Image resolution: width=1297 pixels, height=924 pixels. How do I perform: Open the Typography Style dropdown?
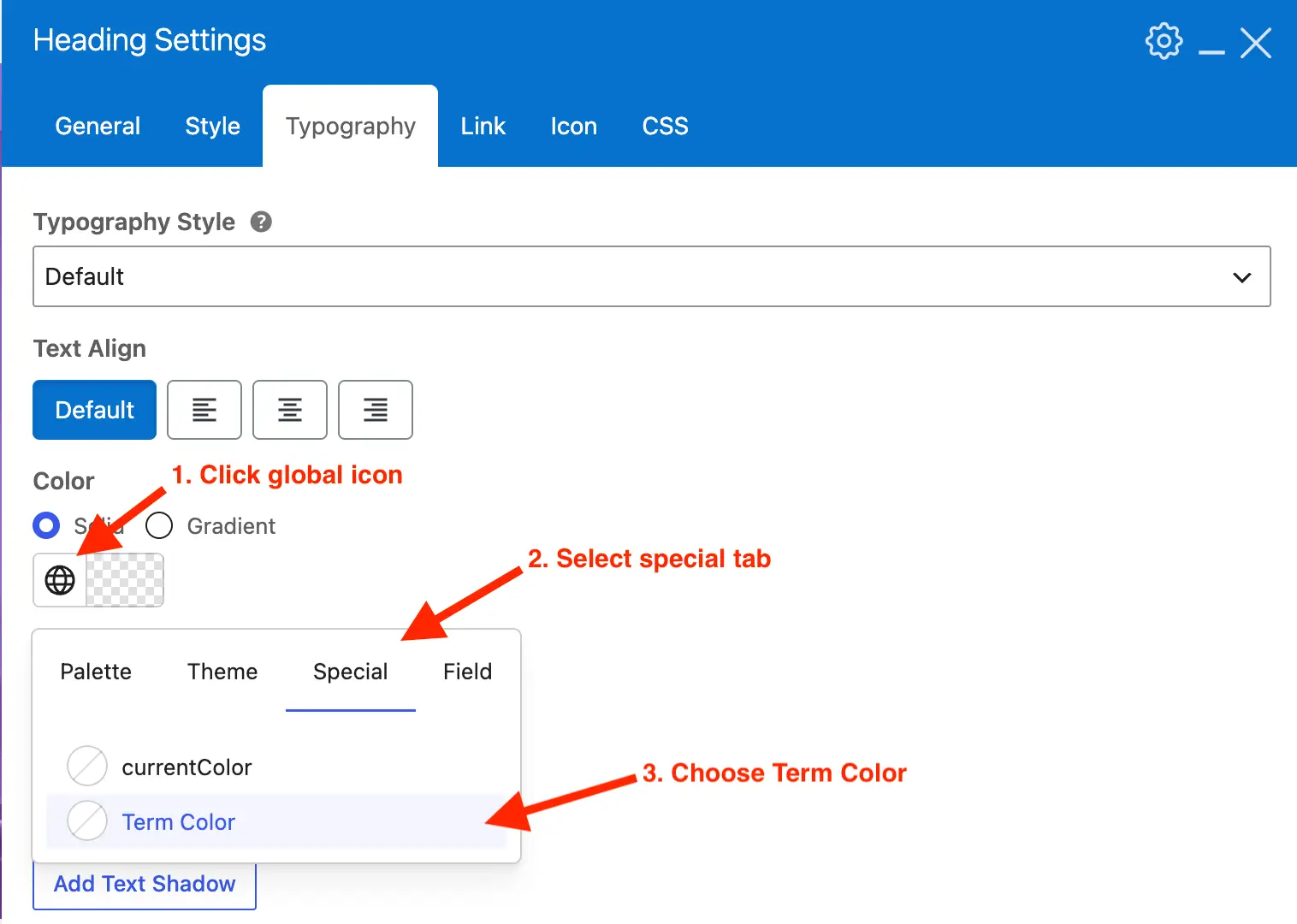652,276
